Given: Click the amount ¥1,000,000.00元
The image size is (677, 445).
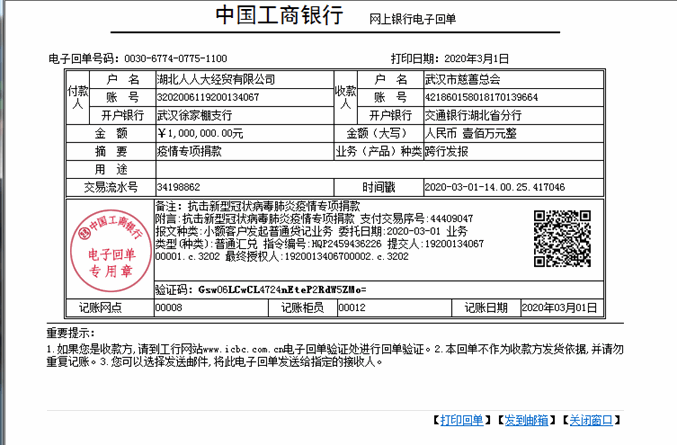Looking at the screenshot, I should pos(200,133).
